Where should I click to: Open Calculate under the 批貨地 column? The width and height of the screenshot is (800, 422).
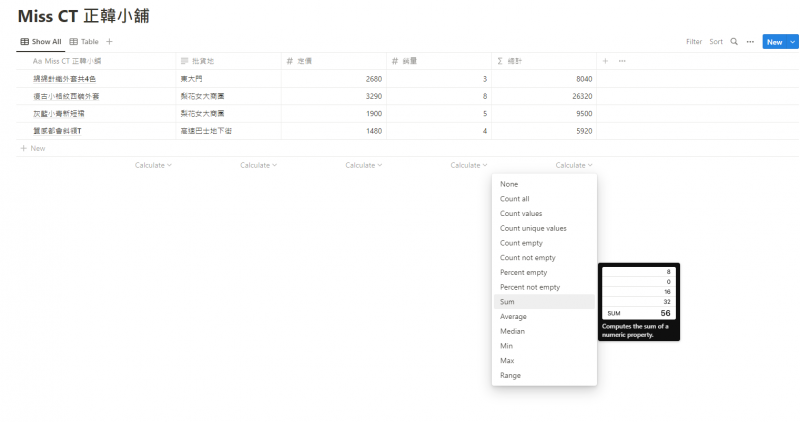coord(258,165)
